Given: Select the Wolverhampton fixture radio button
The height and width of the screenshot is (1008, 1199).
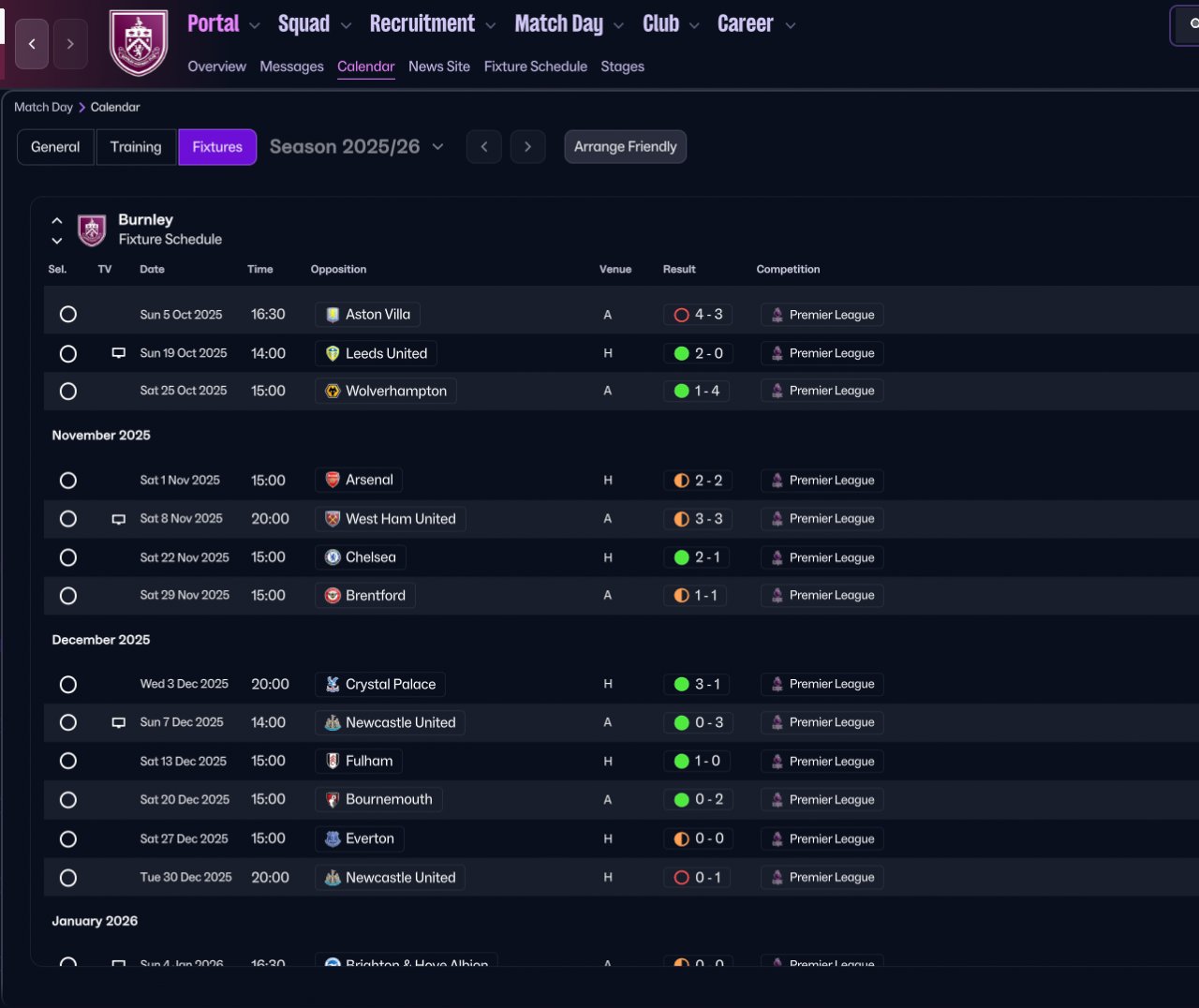Looking at the screenshot, I should [68, 392].
